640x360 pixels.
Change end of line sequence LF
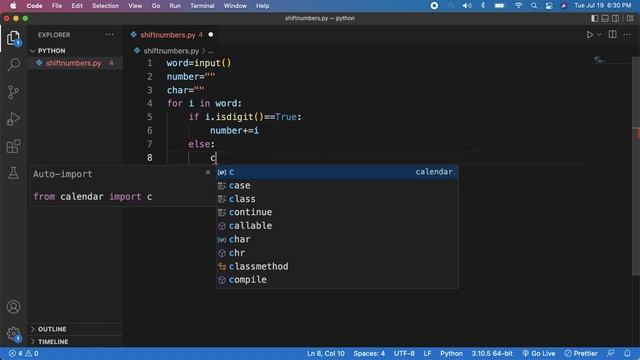(x=427, y=353)
